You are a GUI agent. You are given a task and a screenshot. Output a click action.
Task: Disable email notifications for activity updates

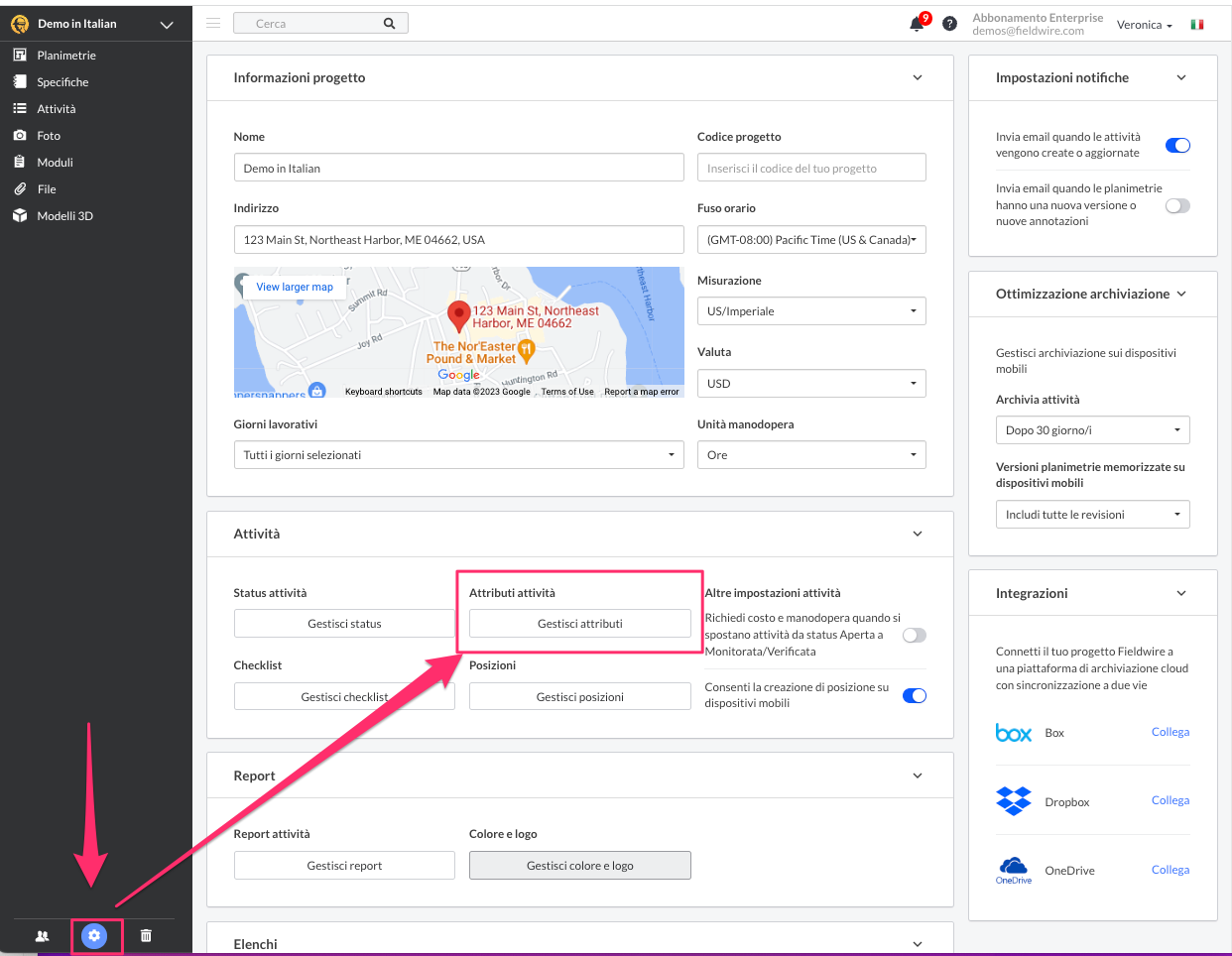click(1177, 146)
